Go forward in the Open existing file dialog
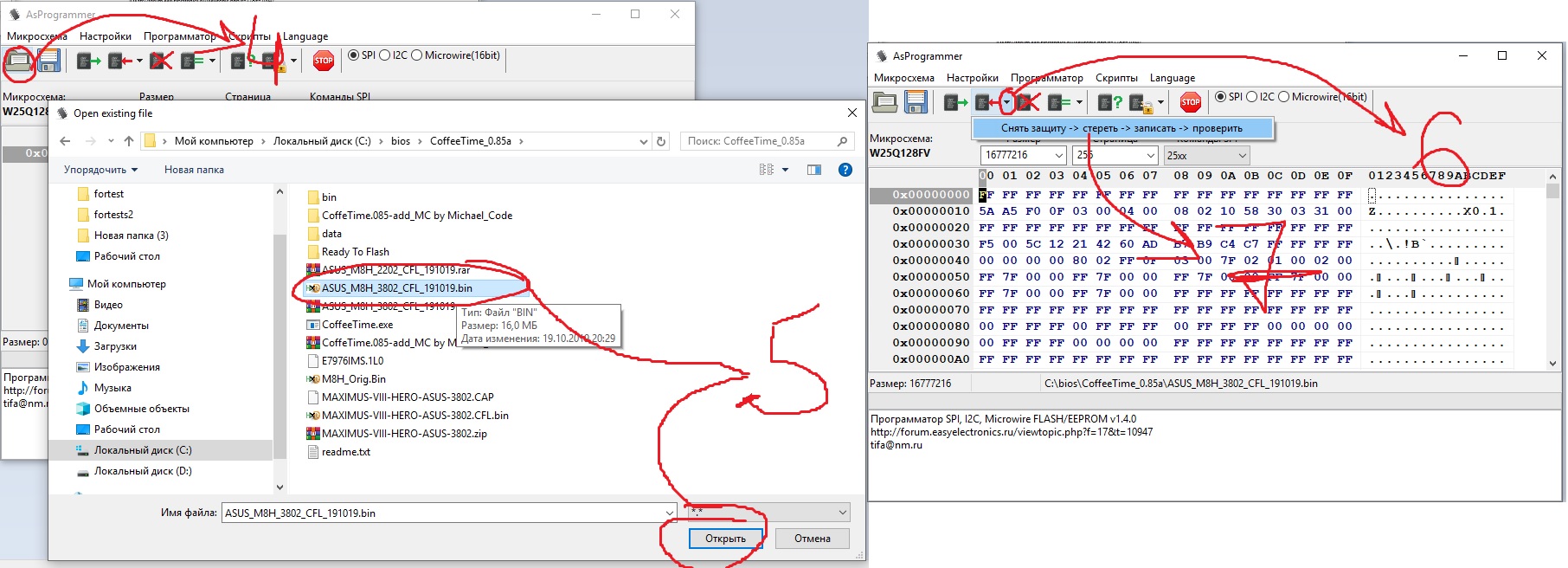Viewport: 1568px width, 568px height. 90,141
